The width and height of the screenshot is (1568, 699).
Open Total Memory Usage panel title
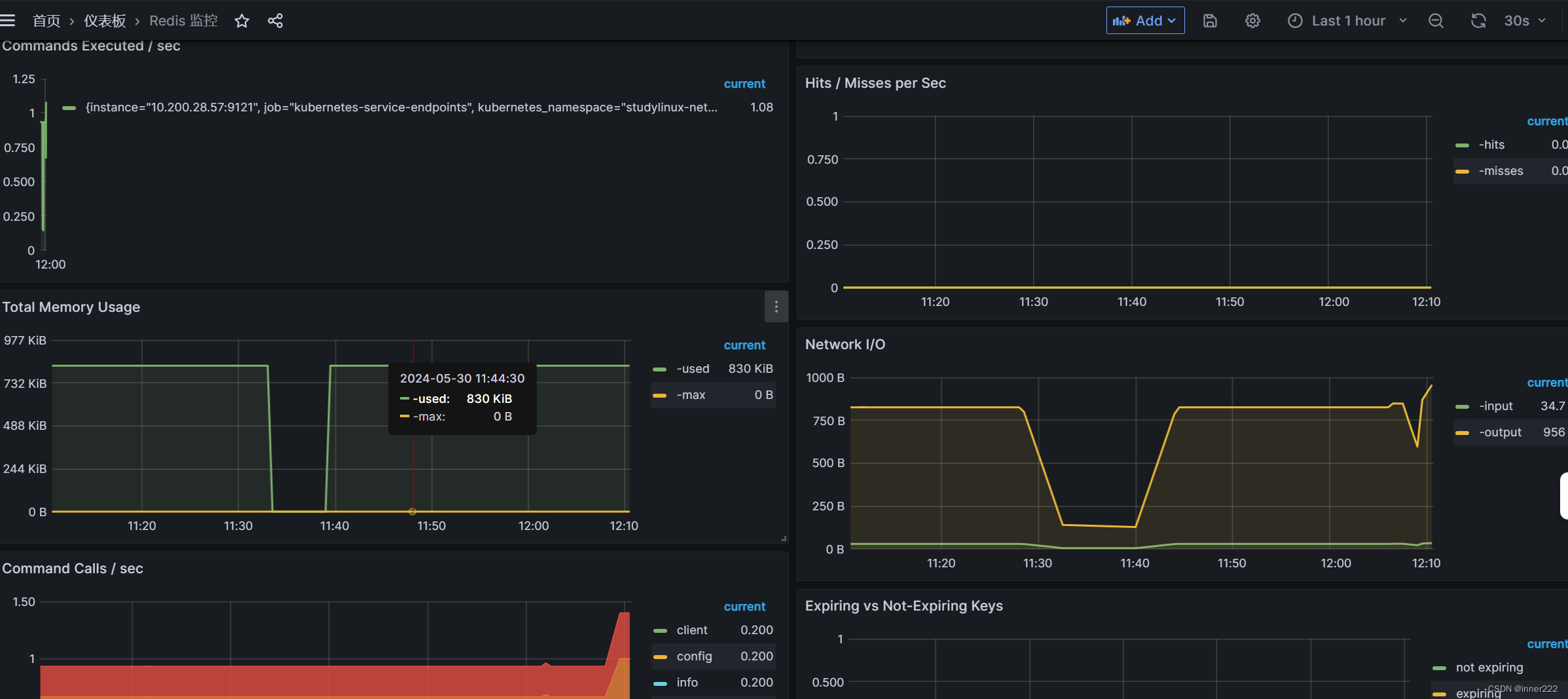pos(71,307)
